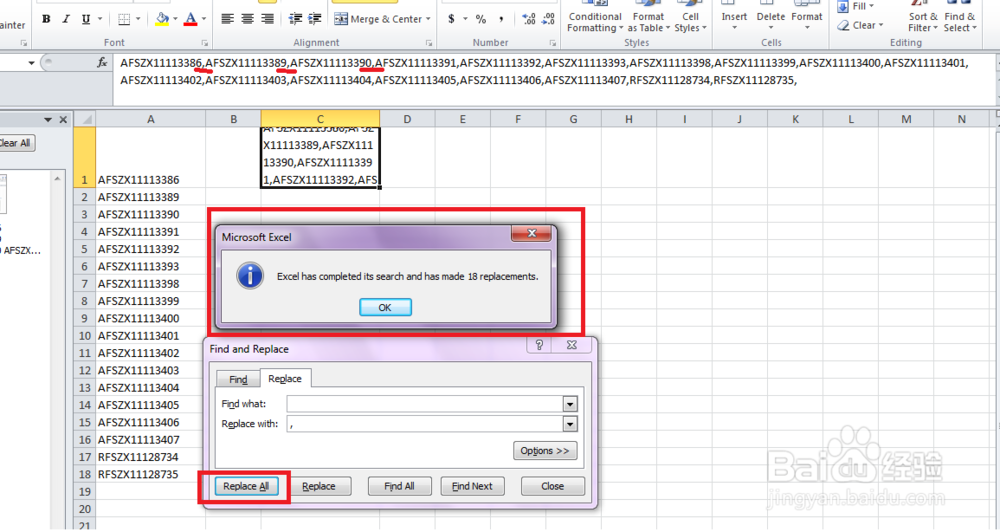This screenshot has height=532, width=1000.
Task: Click the help question mark in Find and Replace
Action: pyautogui.click(x=540, y=345)
